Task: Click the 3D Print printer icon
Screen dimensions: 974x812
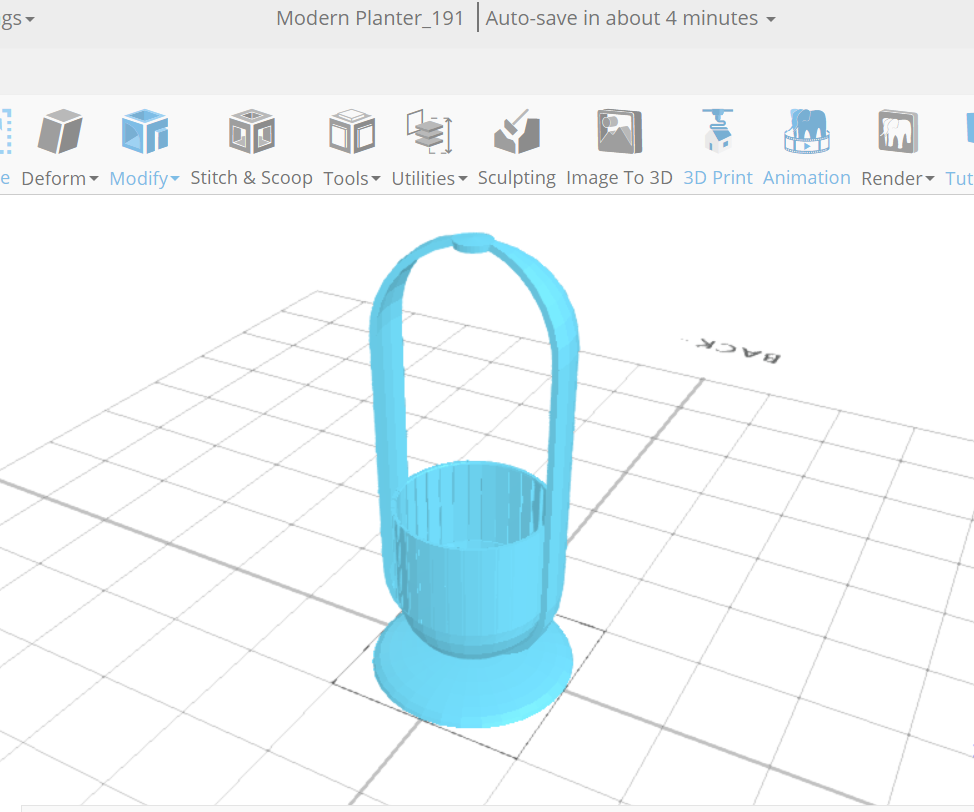Action: pyautogui.click(x=717, y=130)
